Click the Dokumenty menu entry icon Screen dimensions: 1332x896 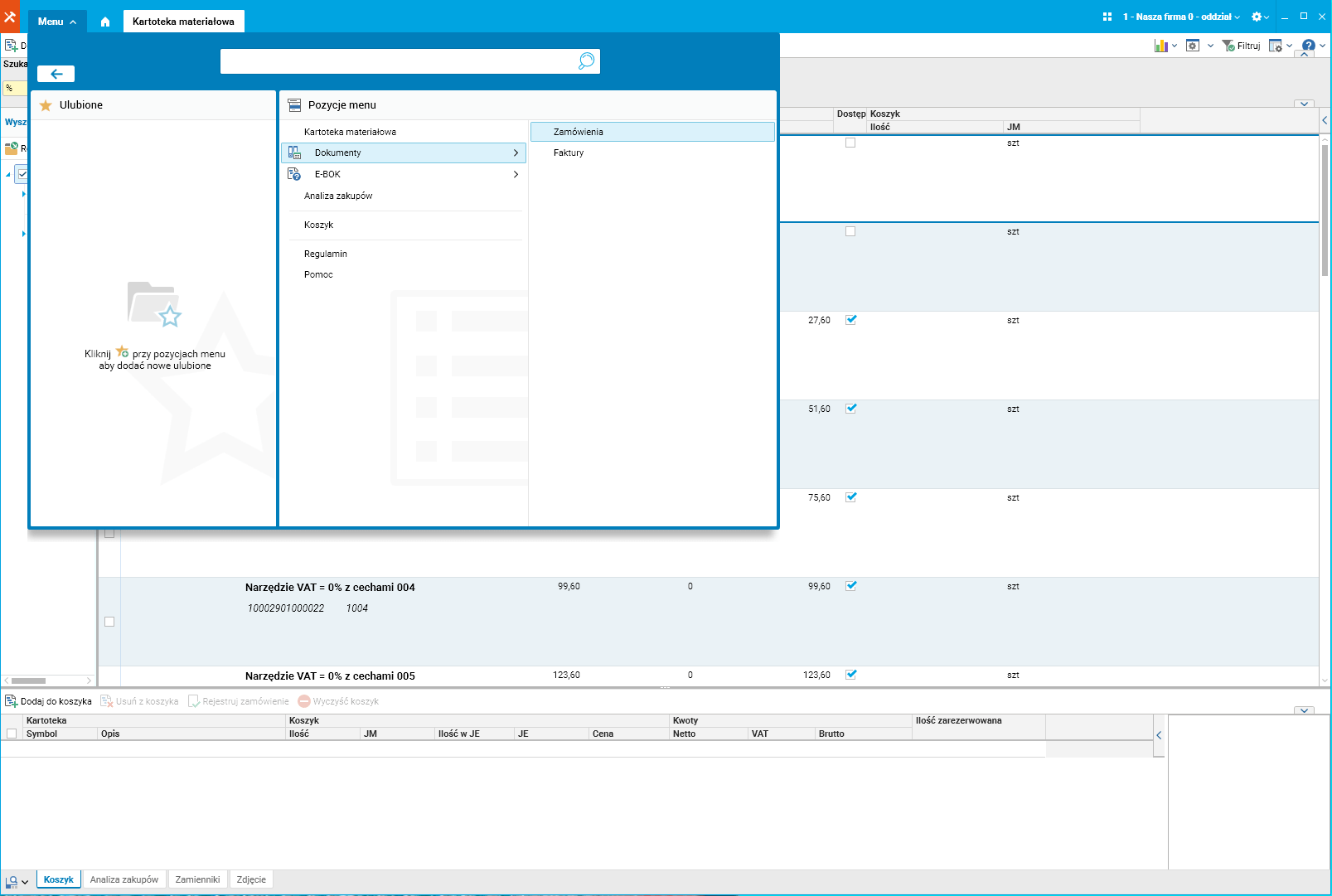point(294,153)
